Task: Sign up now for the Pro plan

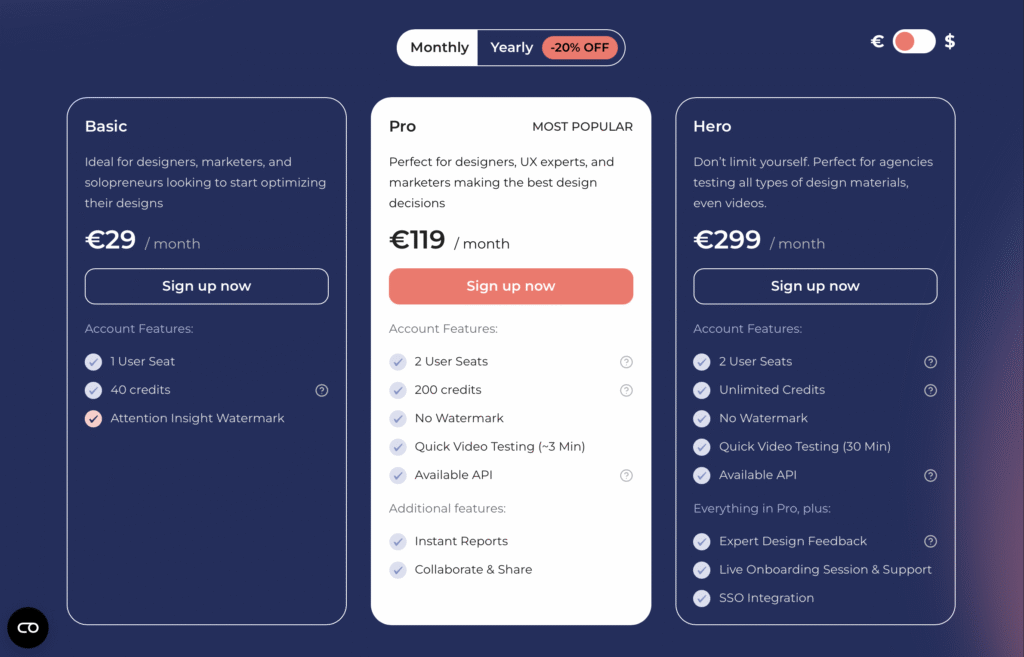Action: click(511, 286)
